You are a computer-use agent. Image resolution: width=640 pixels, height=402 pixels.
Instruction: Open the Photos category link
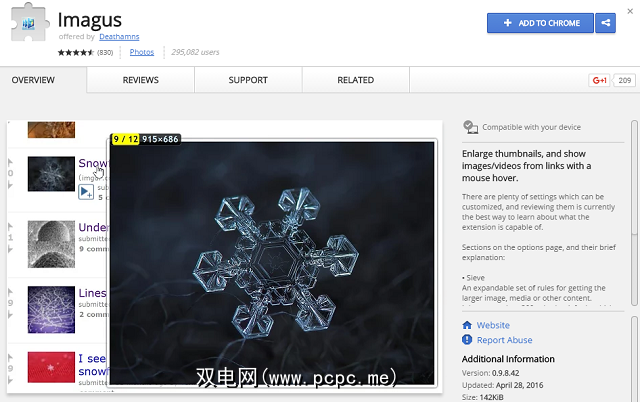pos(142,52)
